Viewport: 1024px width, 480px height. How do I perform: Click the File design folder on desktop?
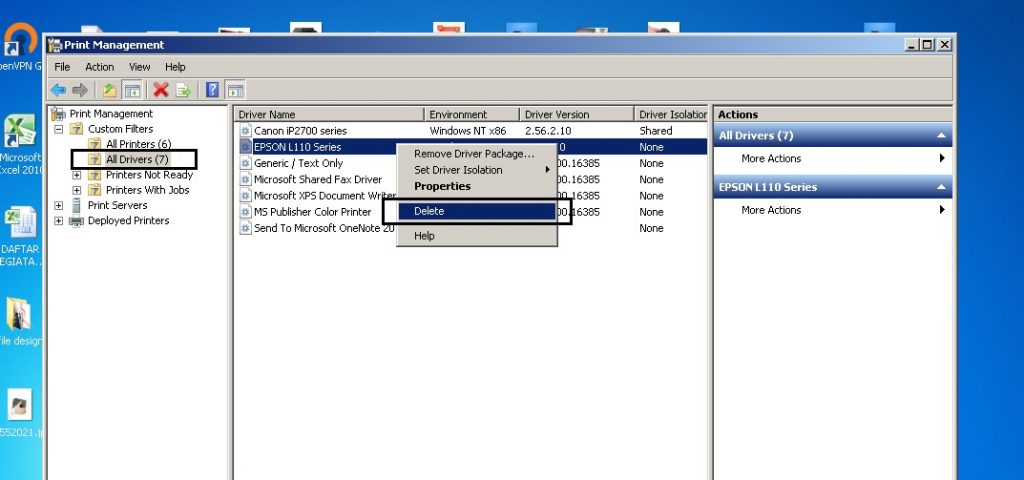[x=18, y=320]
